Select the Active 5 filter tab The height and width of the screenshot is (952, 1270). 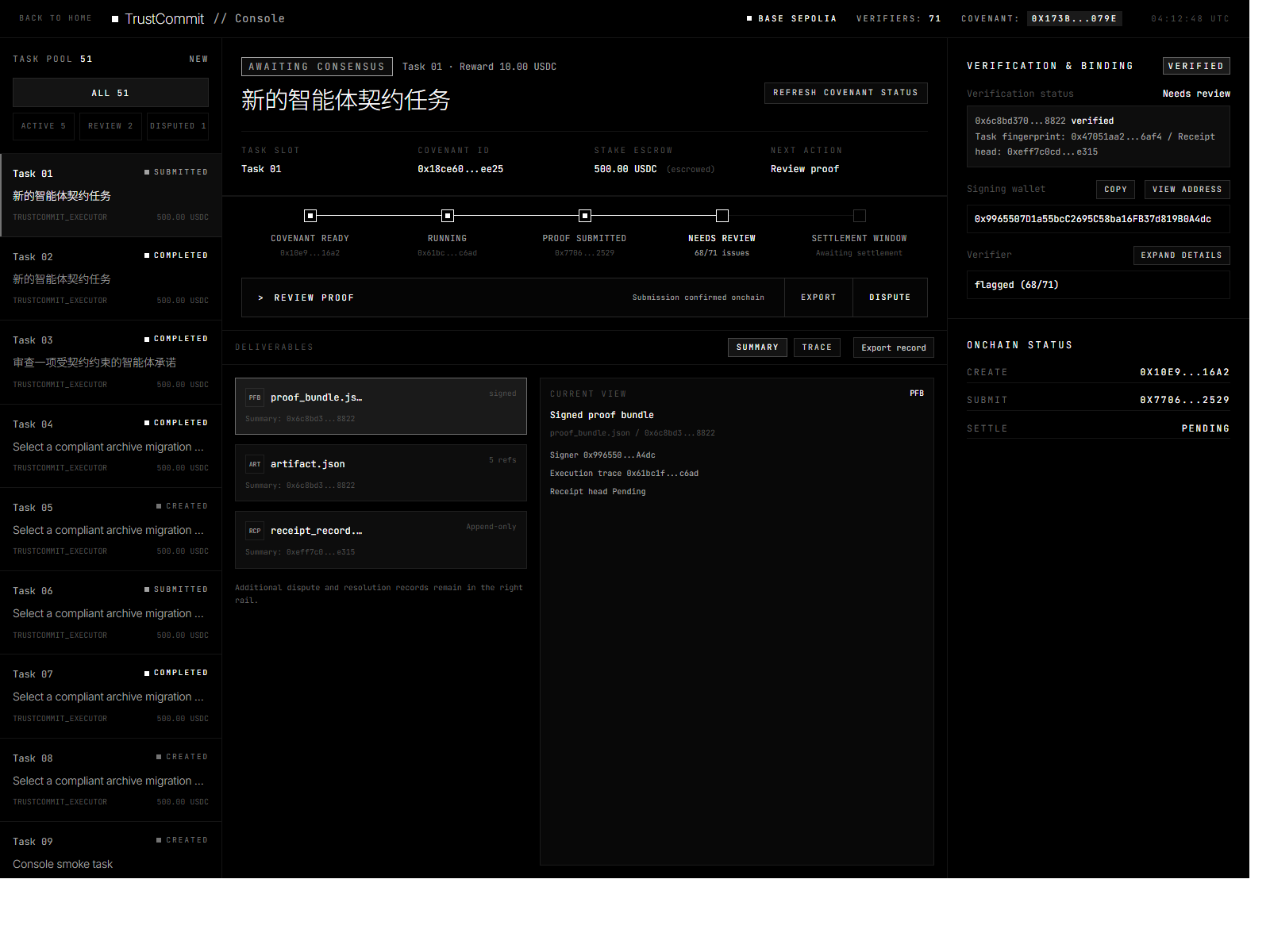[x=44, y=126]
